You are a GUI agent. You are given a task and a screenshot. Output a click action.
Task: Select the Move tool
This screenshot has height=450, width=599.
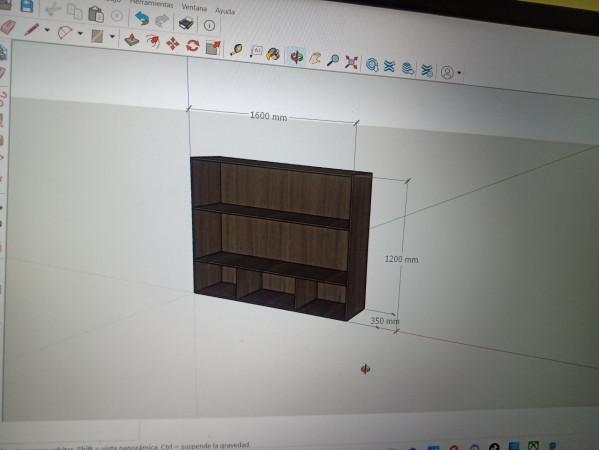click(x=173, y=44)
